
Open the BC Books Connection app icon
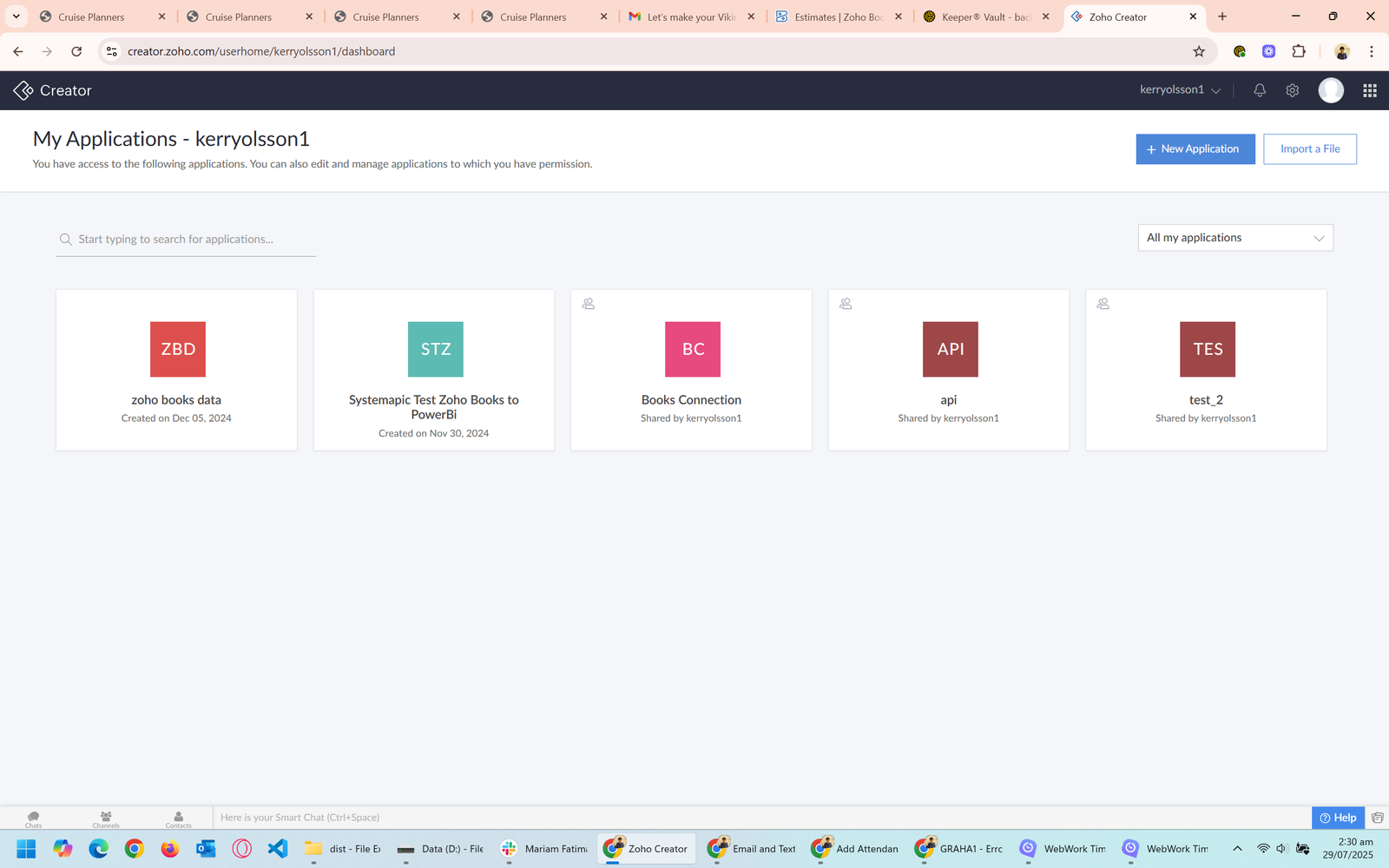pos(693,349)
